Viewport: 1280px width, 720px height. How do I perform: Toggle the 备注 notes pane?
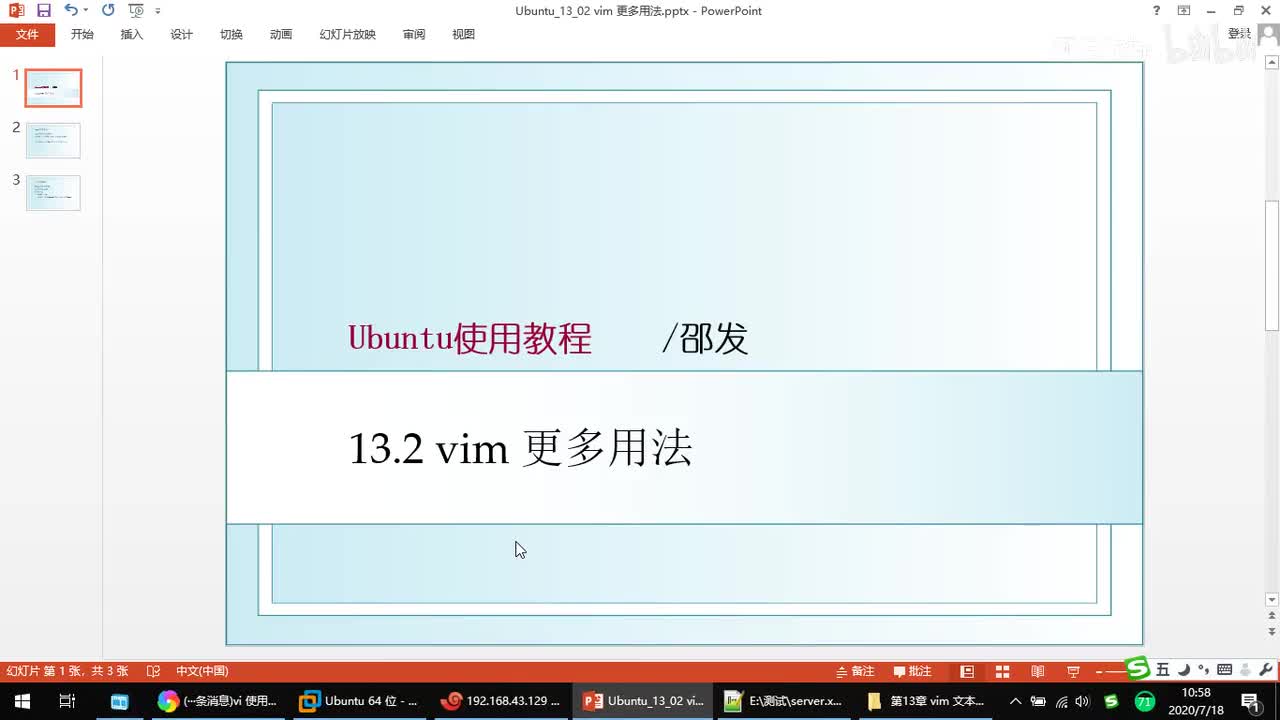coord(855,671)
